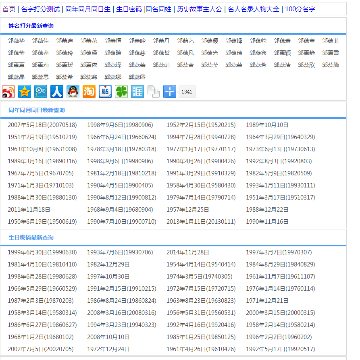Open date link 1993年1月11日(19930111)

(x=280, y=185)
